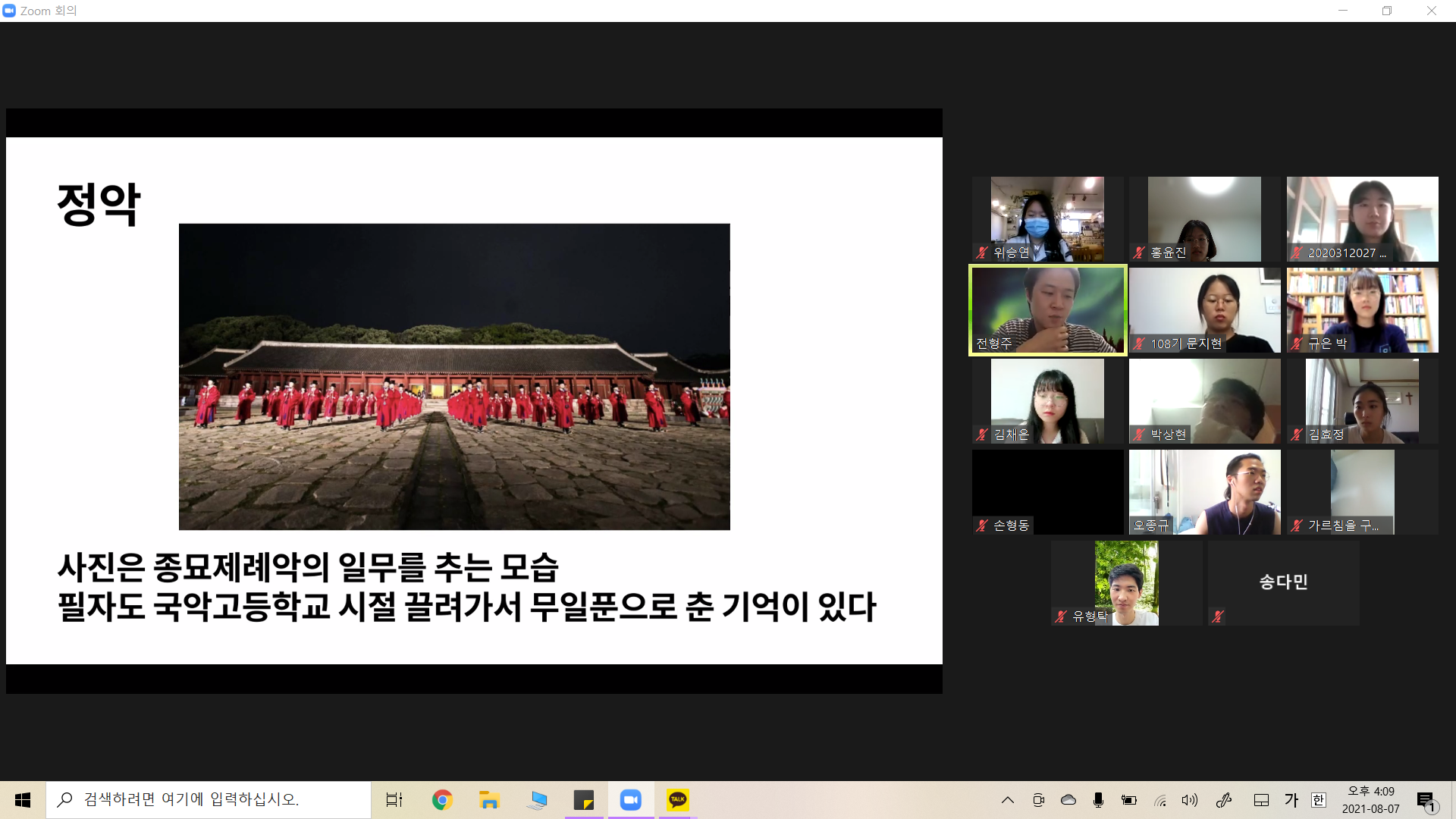The image size is (1456, 819).
Task: Open Zoom app from taskbar
Action: [x=630, y=800]
